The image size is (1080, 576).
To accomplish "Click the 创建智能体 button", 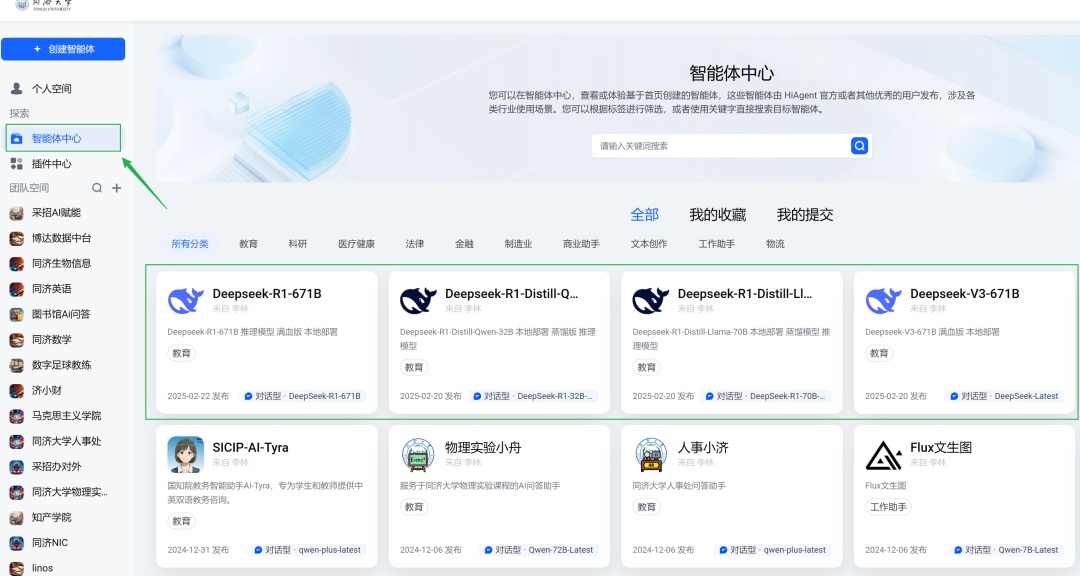I will point(63,49).
